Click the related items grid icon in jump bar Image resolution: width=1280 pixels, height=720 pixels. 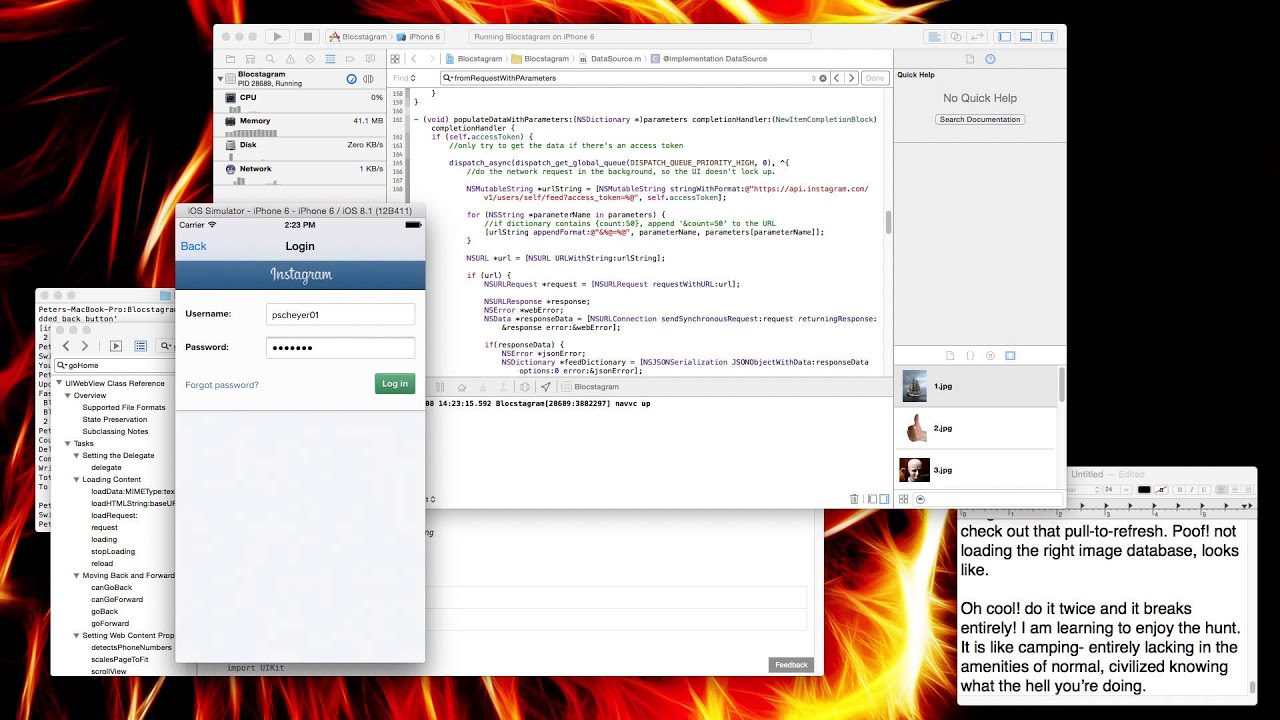395,59
